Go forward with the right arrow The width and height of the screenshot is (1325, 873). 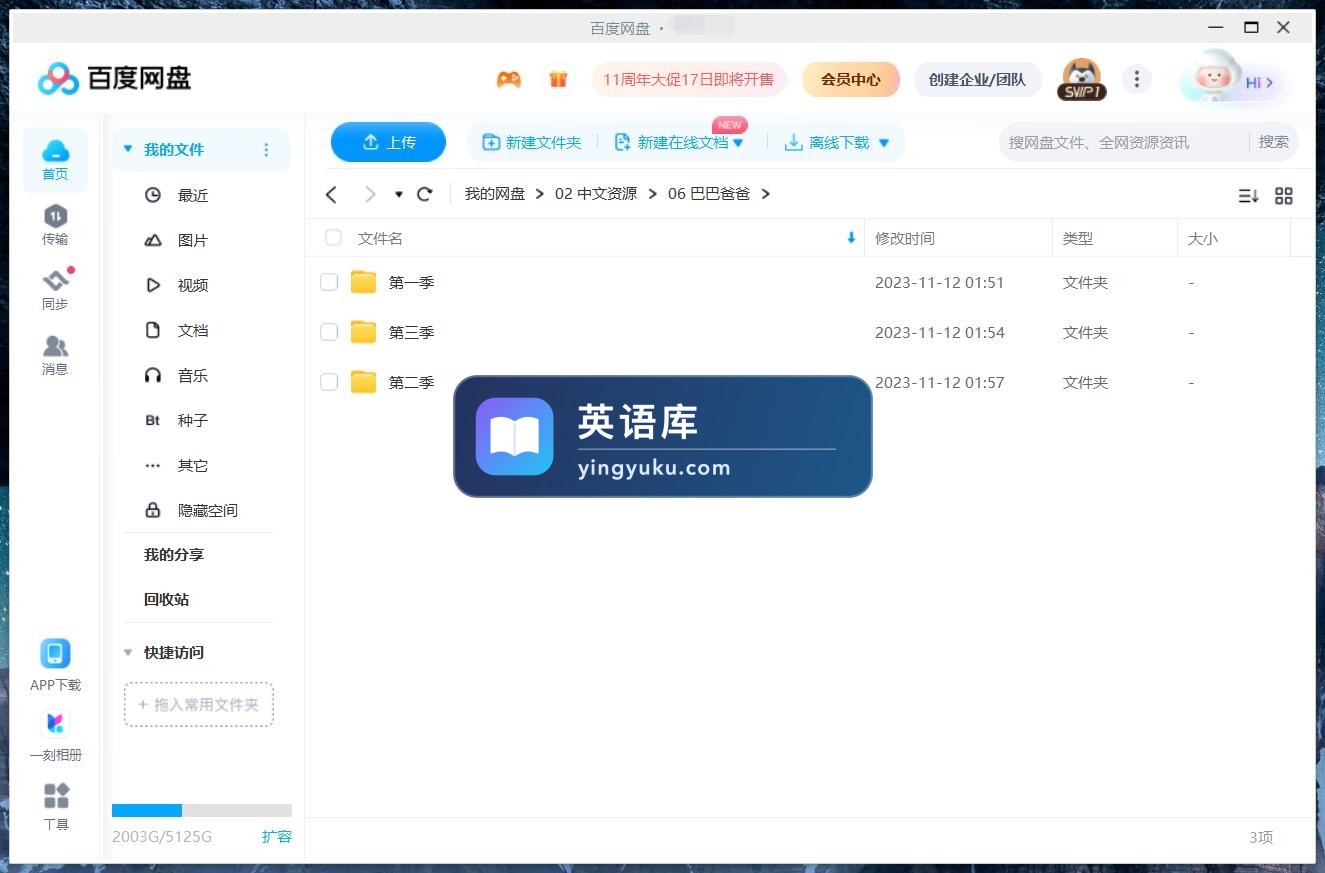pos(370,194)
